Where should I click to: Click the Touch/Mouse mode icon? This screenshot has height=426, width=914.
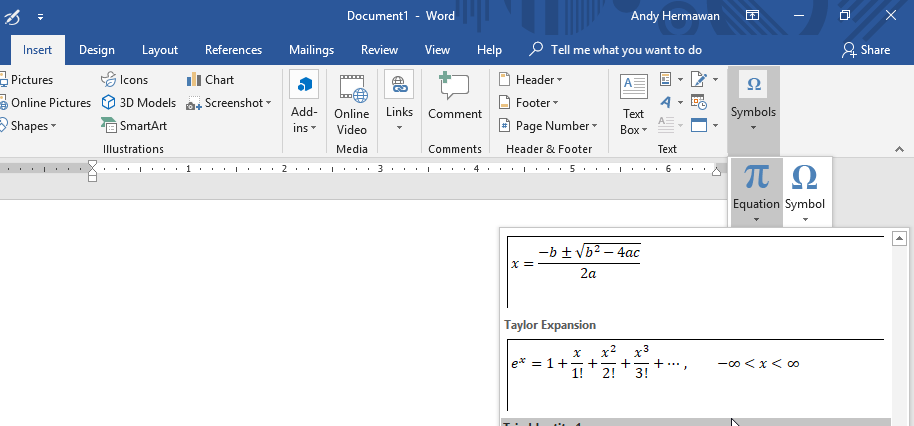click(13, 16)
